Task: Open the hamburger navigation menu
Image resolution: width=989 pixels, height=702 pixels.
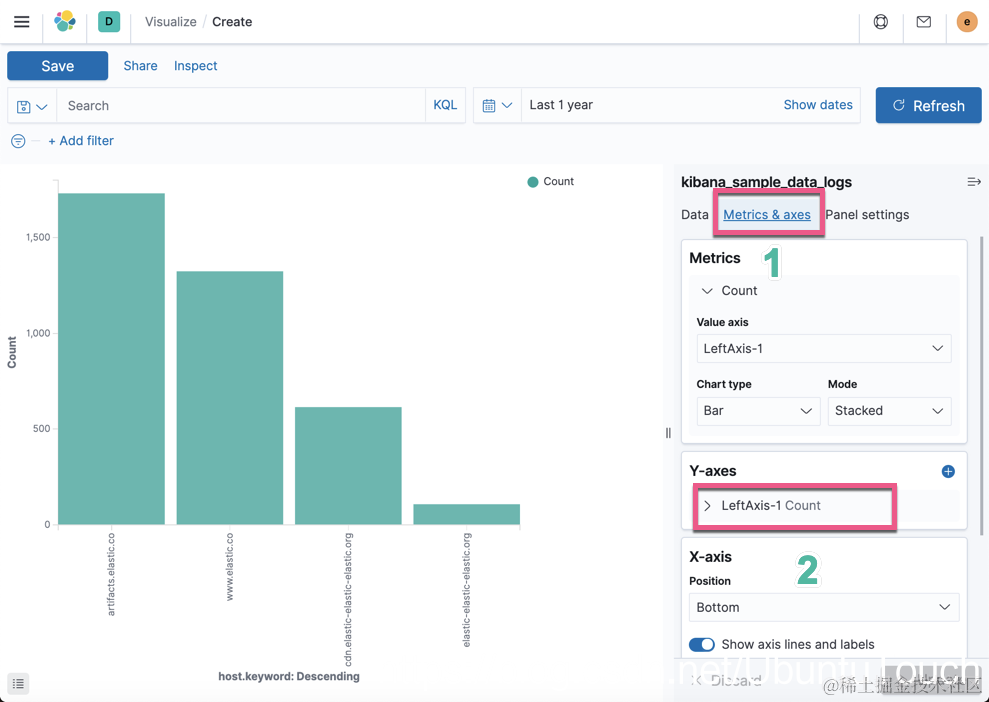Action: pyautogui.click(x=21, y=21)
